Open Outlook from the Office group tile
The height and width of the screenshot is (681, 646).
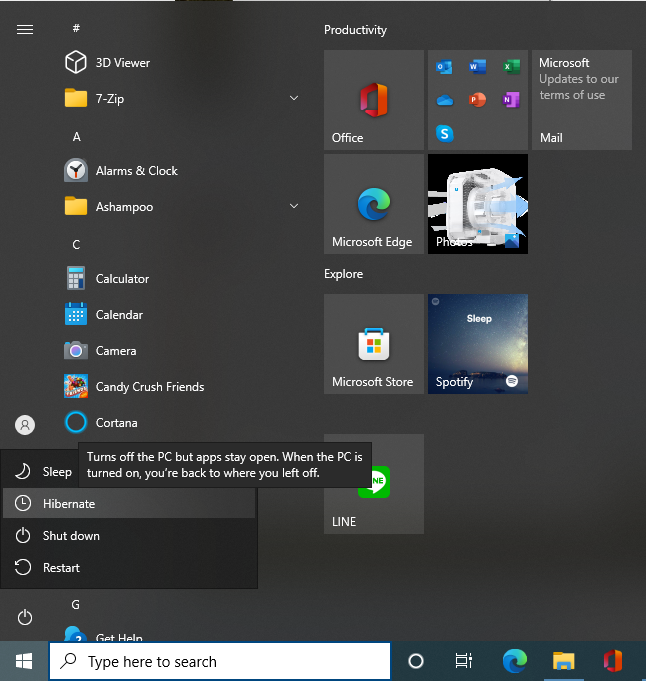tap(444, 67)
